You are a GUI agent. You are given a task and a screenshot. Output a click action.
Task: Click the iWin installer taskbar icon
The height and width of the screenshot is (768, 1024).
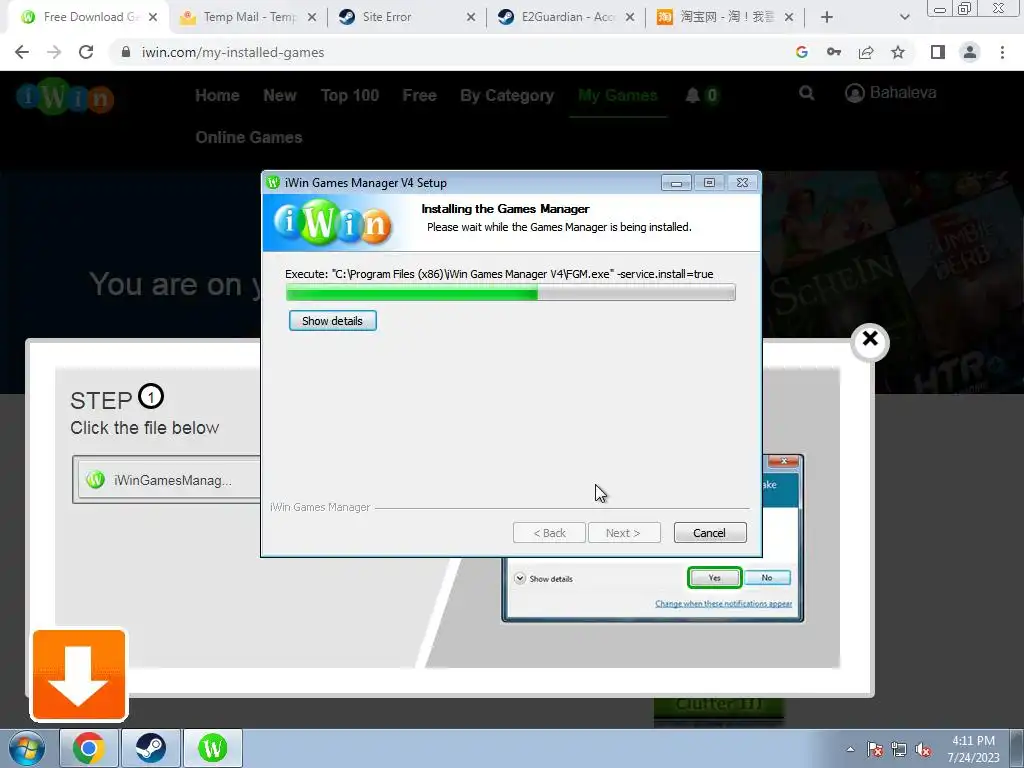coord(213,748)
